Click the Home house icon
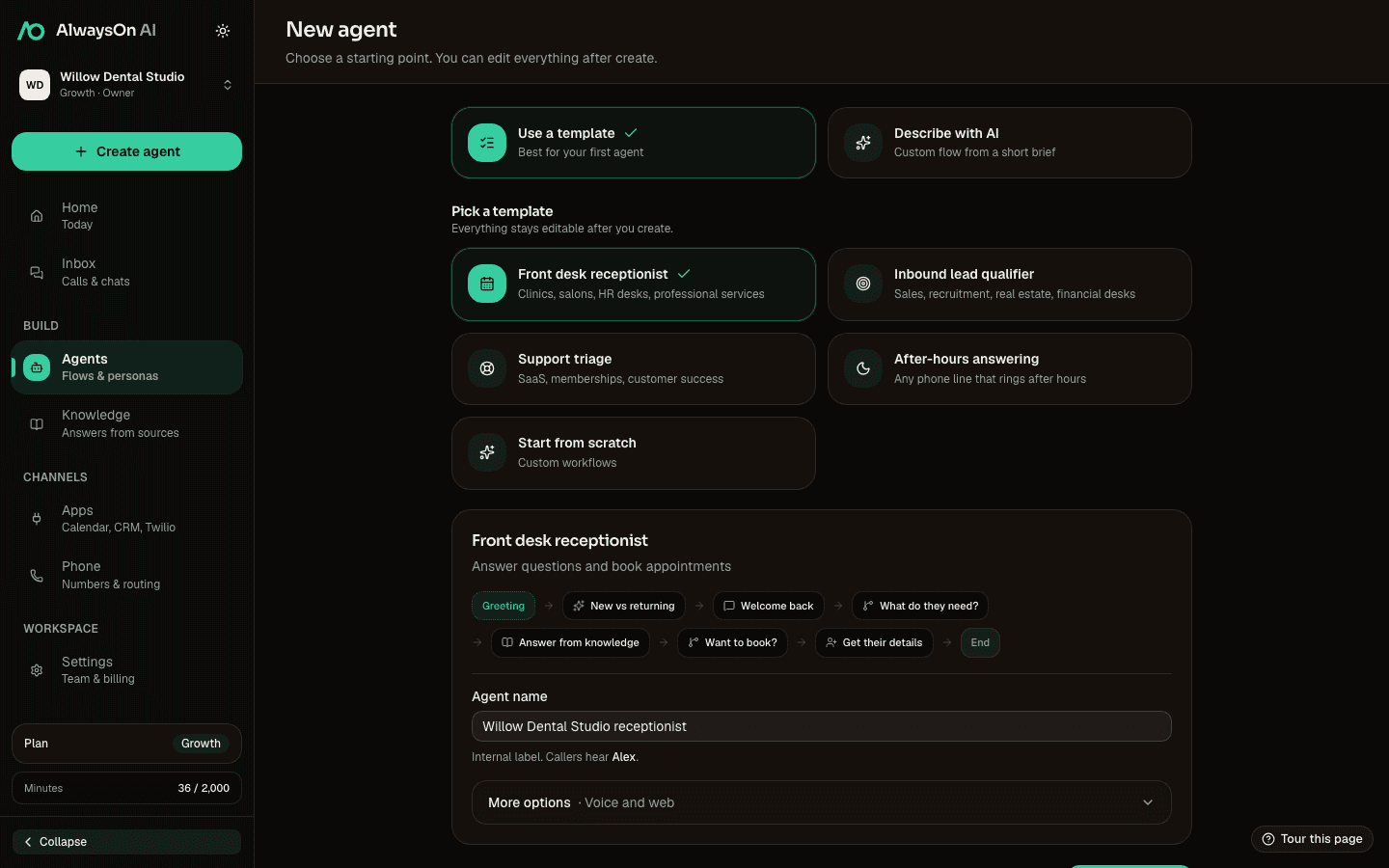 [37, 216]
